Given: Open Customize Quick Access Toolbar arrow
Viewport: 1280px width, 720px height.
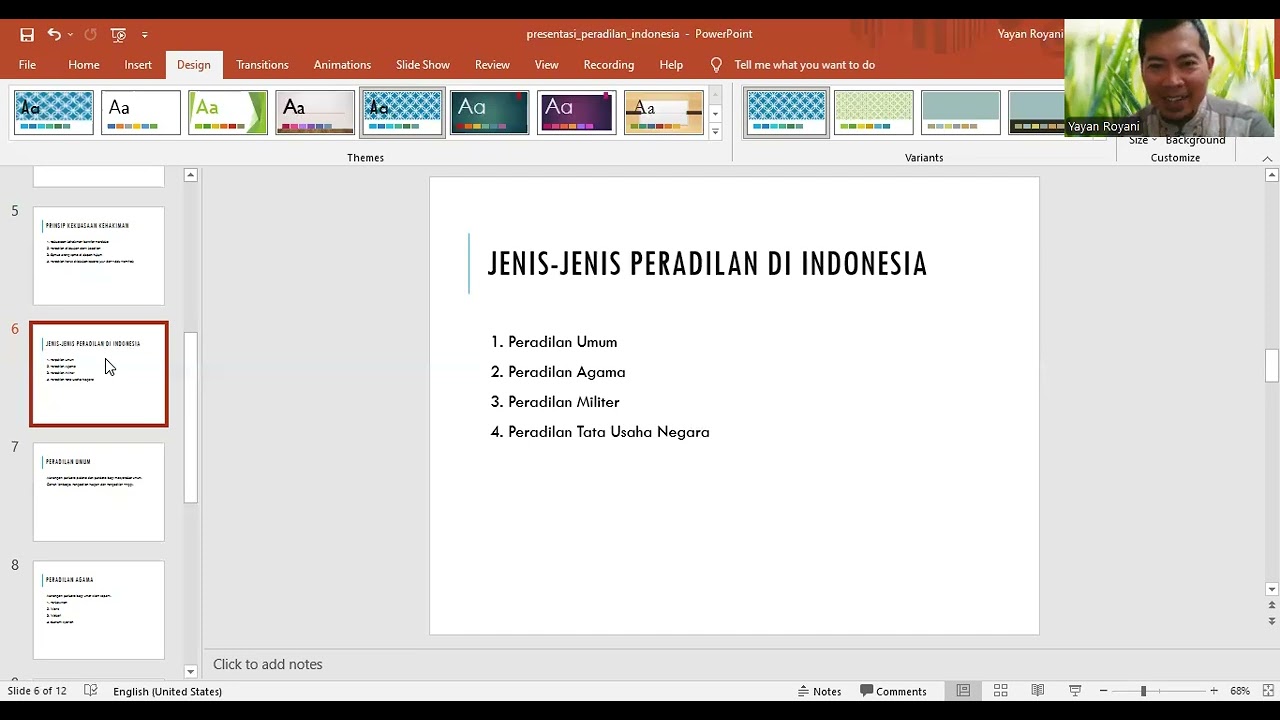Looking at the screenshot, I should 145,35.
